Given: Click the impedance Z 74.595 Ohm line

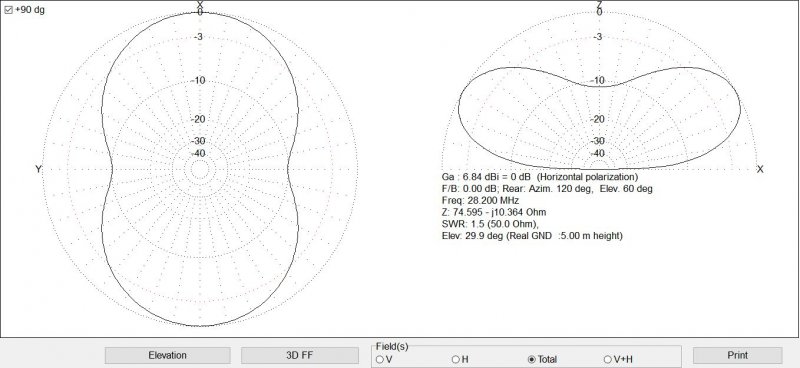Looking at the screenshot, I should [x=494, y=212].
